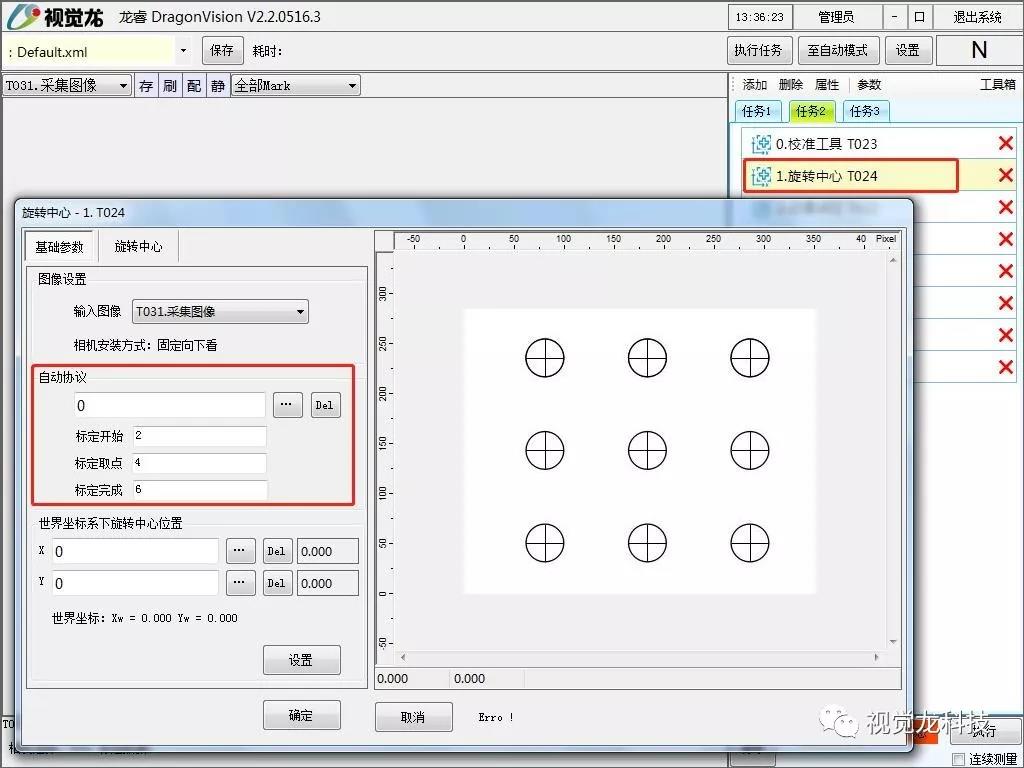
Task: Open the 输入图像 dropdown in the dialog
Action: point(220,312)
